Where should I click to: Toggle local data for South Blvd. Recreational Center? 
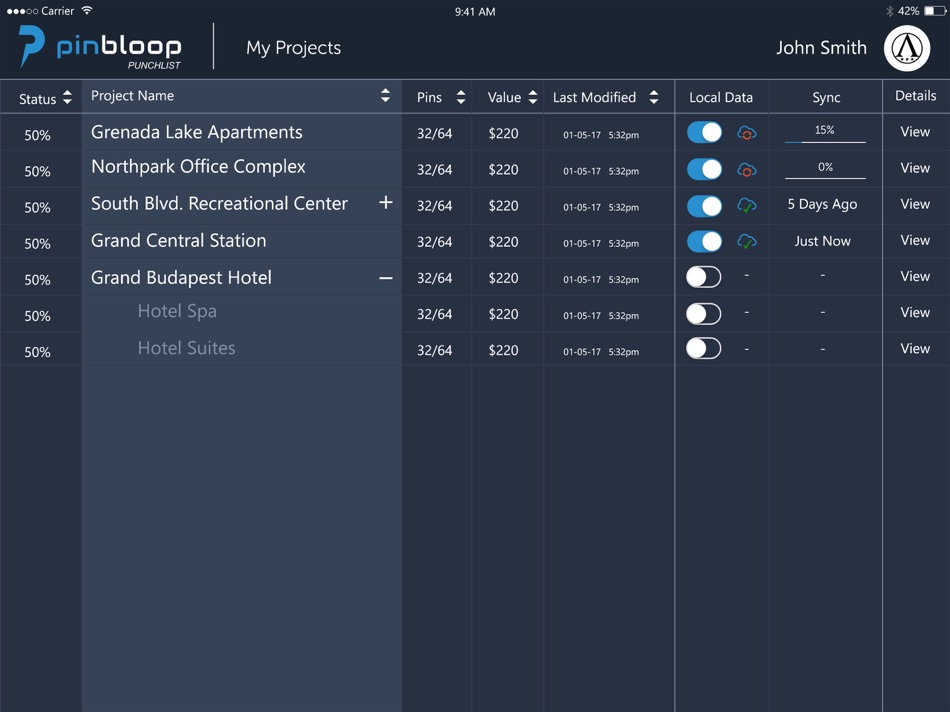704,205
